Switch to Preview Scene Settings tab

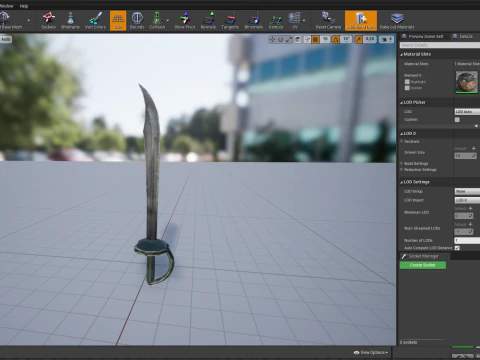click(x=423, y=36)
